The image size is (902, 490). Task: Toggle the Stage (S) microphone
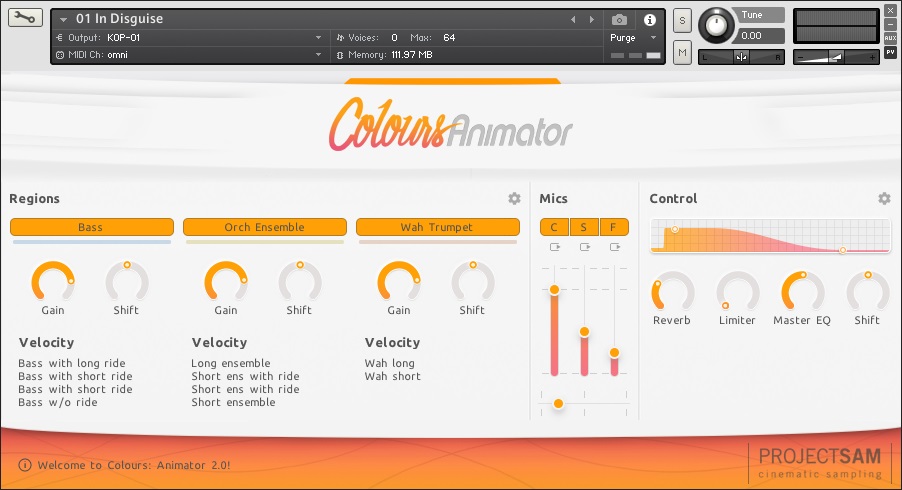coord(584,227)
